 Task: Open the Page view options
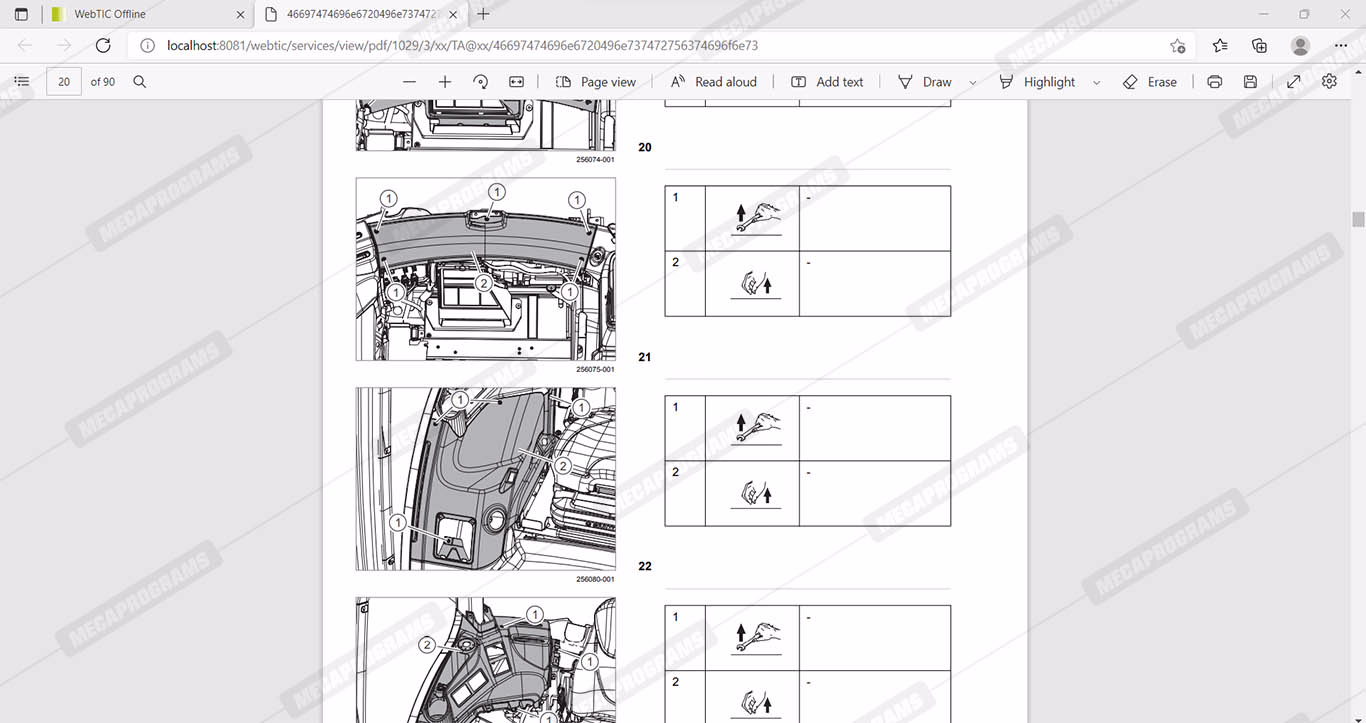coord(596,82)
